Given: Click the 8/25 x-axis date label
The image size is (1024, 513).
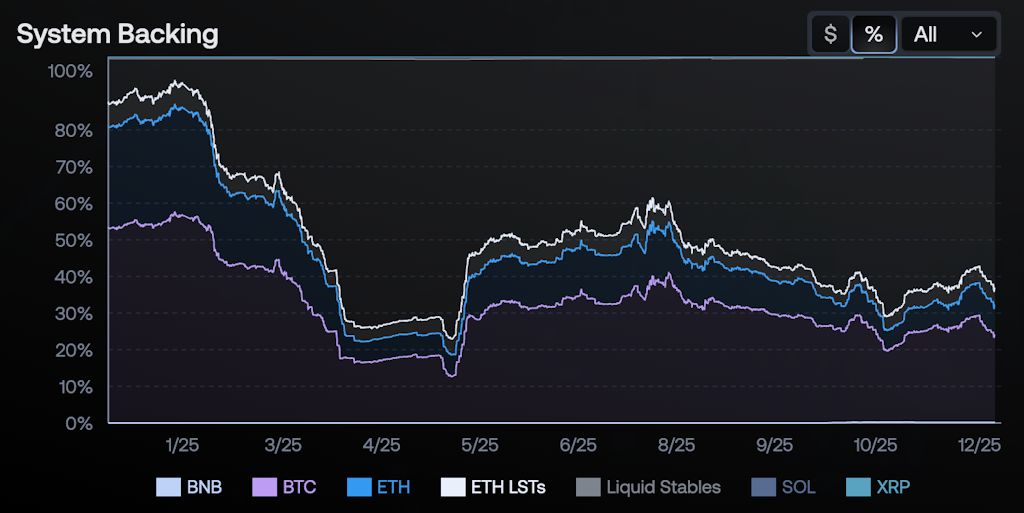Looking at the screenshot, I should 676,444.
